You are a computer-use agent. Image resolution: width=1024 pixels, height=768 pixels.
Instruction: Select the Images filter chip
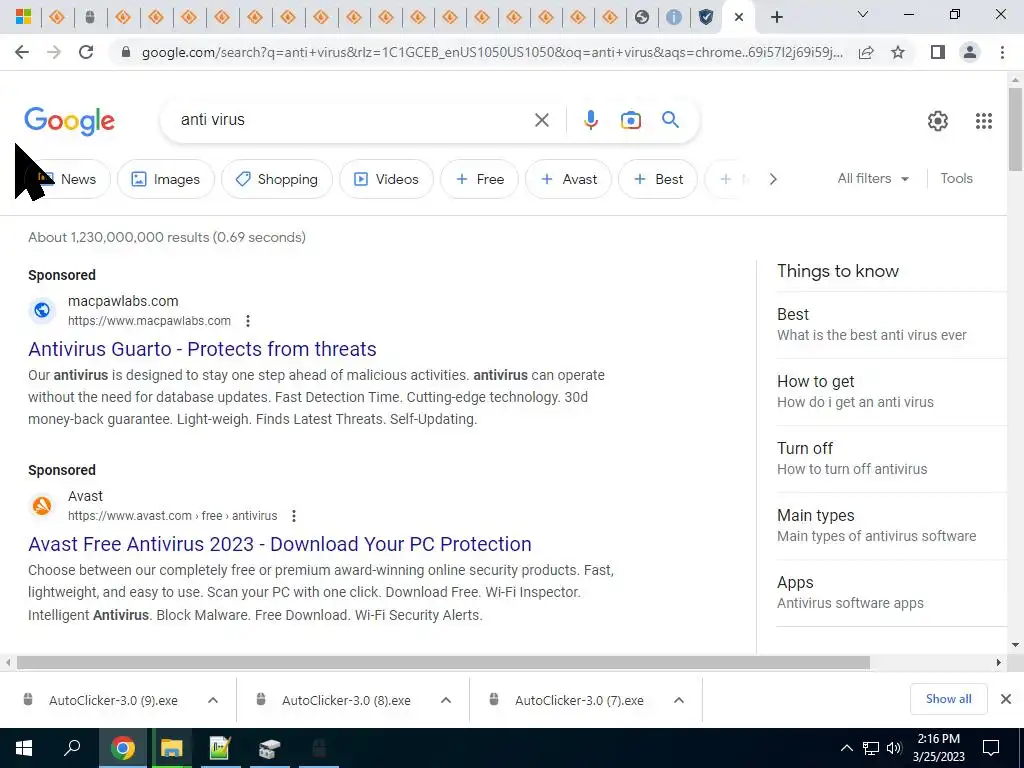pos(166,179)
